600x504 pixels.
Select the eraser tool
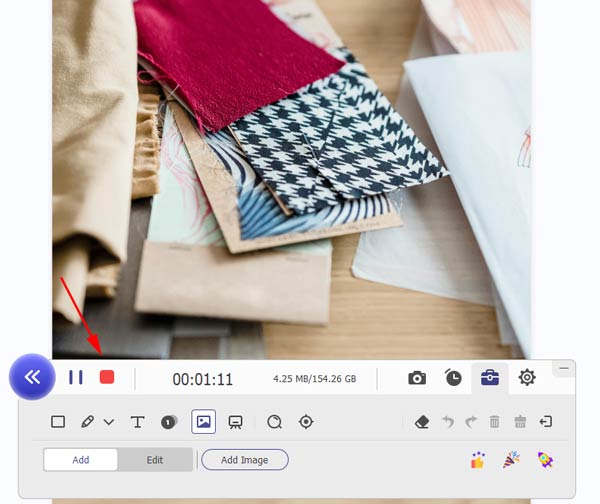pyautogui.click(x=421, y=422)
